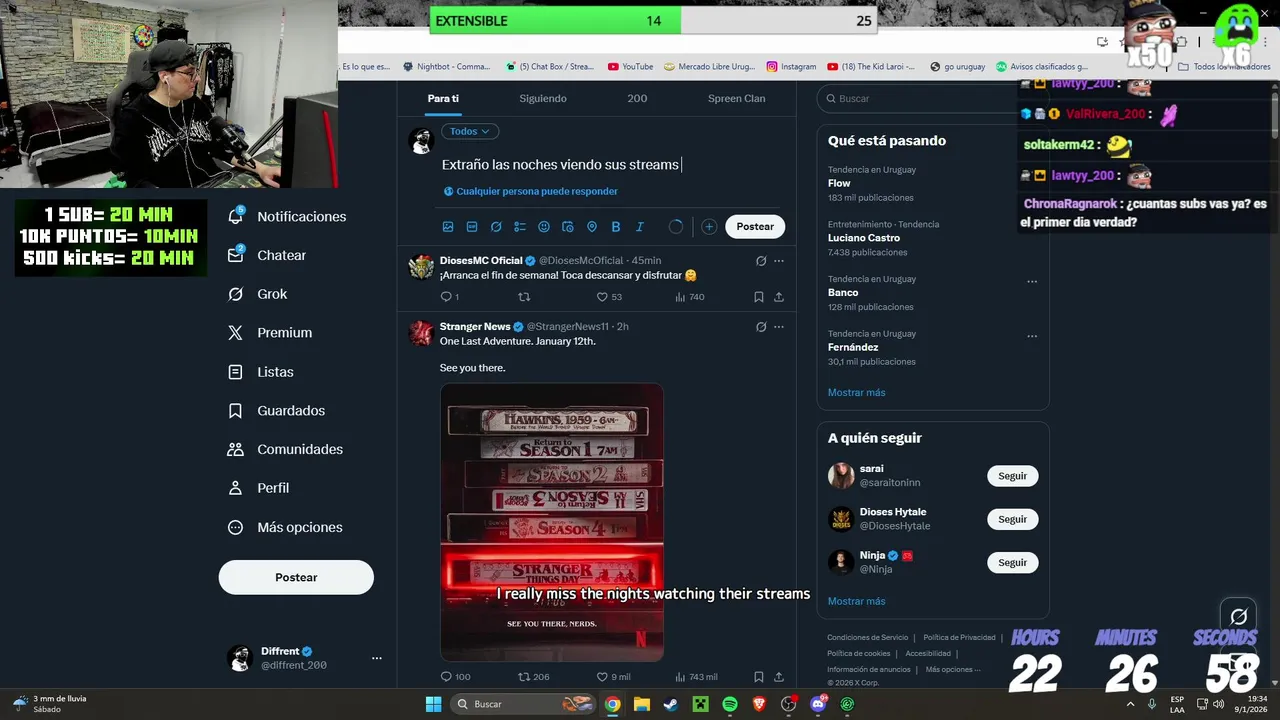
Task: Repost the DiosesMC Oficial post
Action: pos(524,297)
